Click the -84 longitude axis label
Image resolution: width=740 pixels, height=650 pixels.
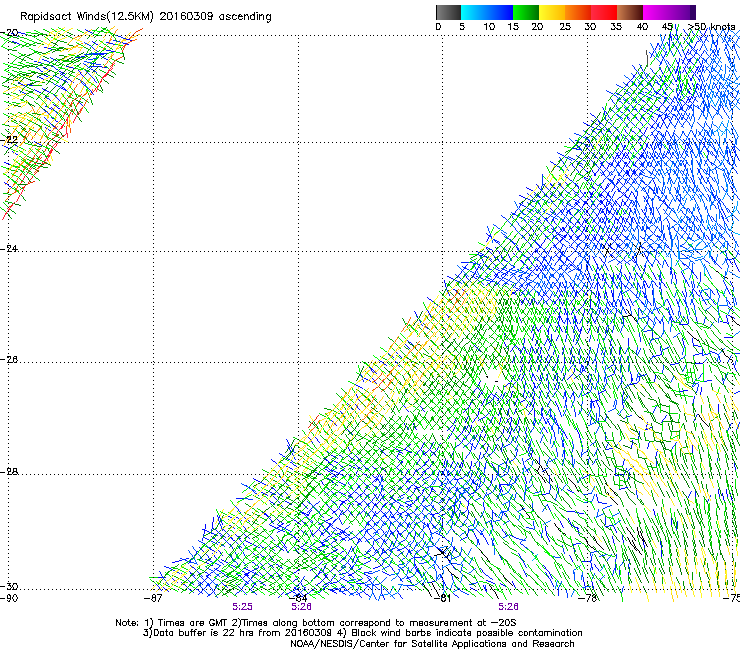tap(298, 598)
